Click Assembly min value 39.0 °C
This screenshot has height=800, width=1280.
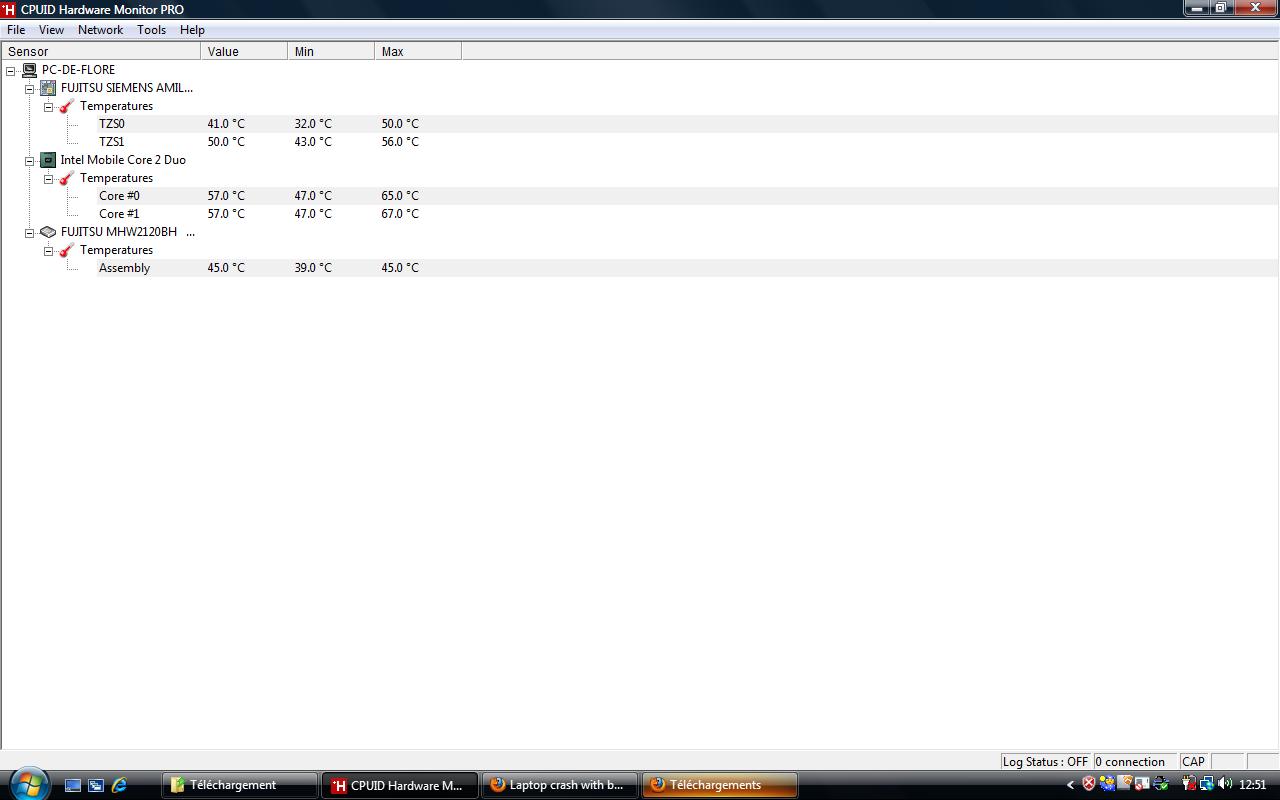coord(313,268)
